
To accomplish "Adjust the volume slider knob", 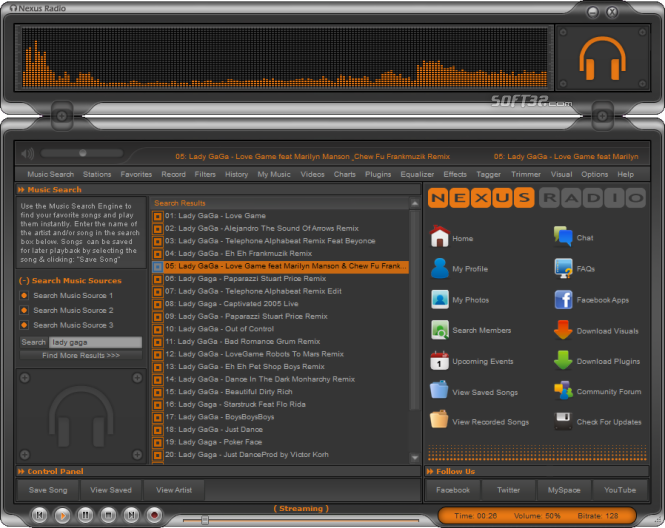I will (x=83, y=153).
